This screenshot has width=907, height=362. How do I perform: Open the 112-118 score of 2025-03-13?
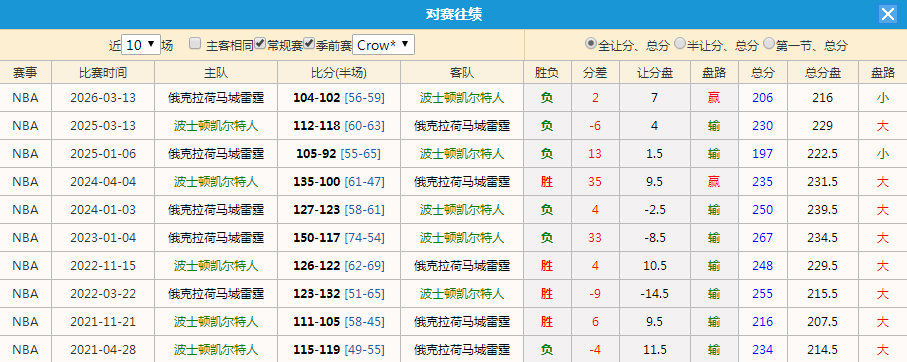(x=316, y=125)
